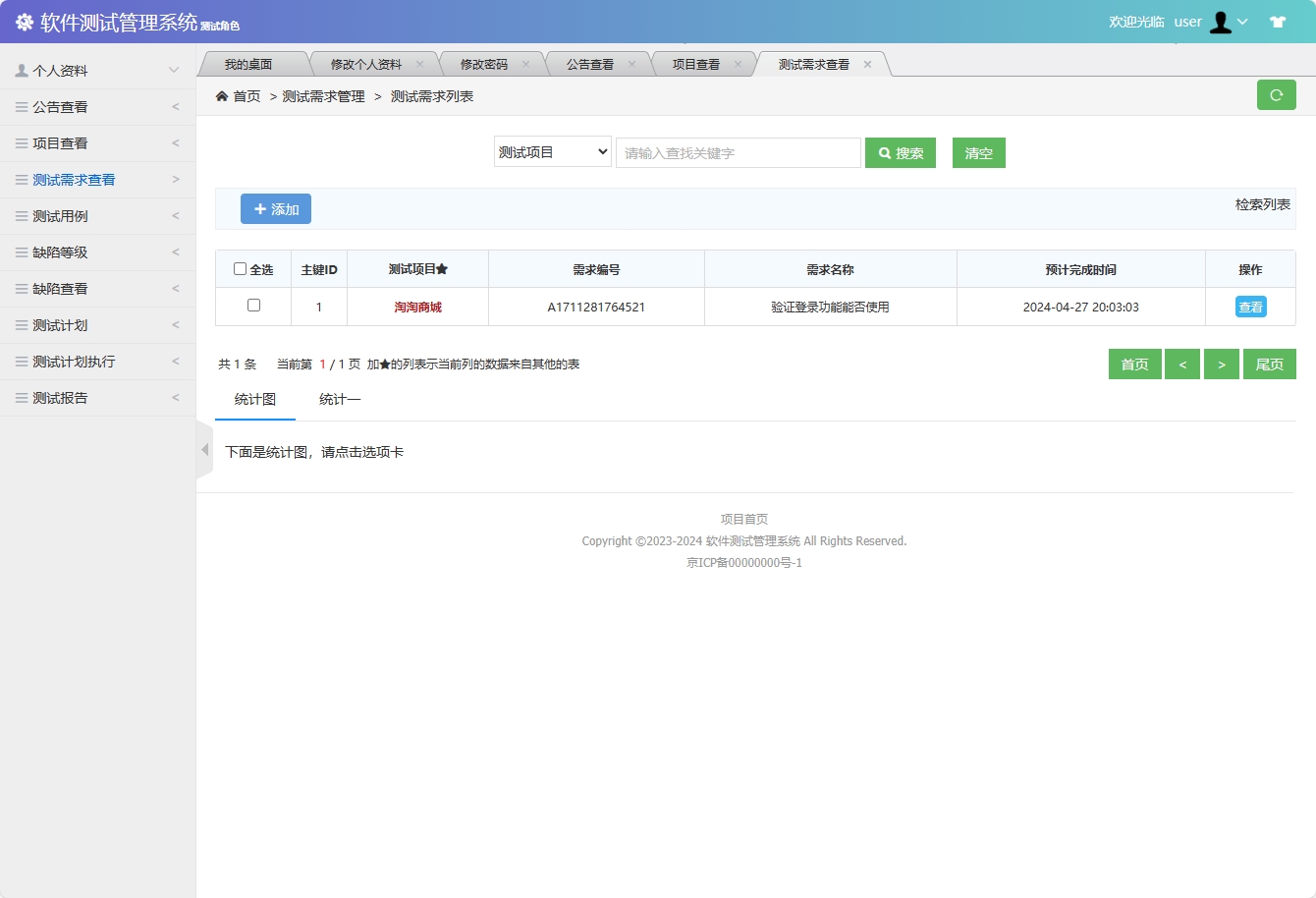Click the 请输入查找关键字 search field
1316x898 pixels.
point(738,152)
